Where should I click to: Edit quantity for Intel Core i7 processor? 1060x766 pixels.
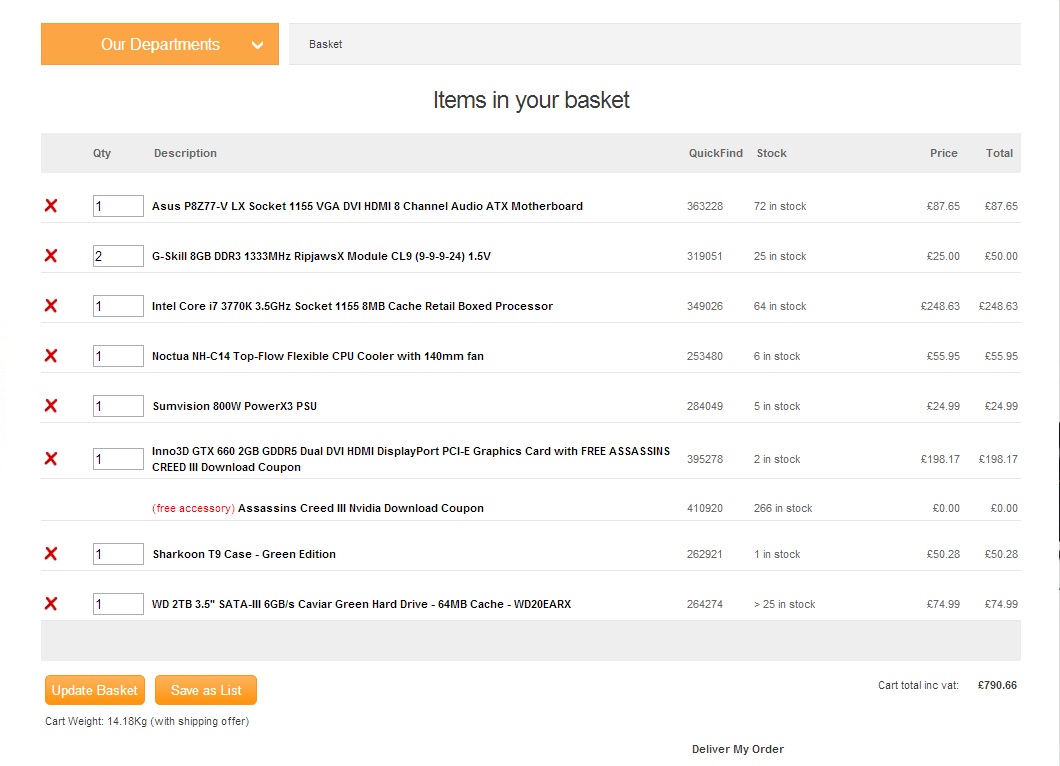coord(118,306)
